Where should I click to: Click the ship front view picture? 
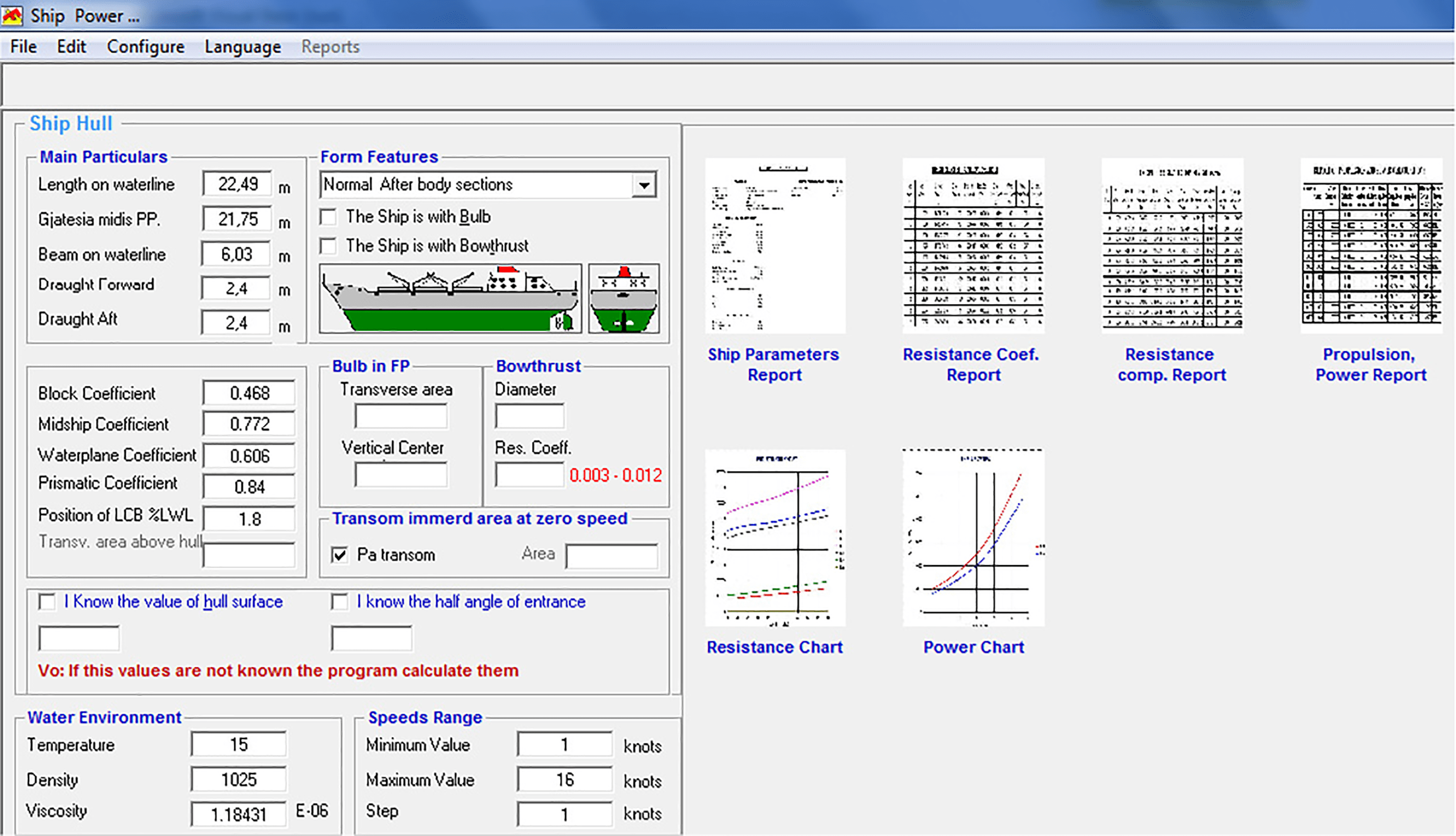click(x=624, y=298)
